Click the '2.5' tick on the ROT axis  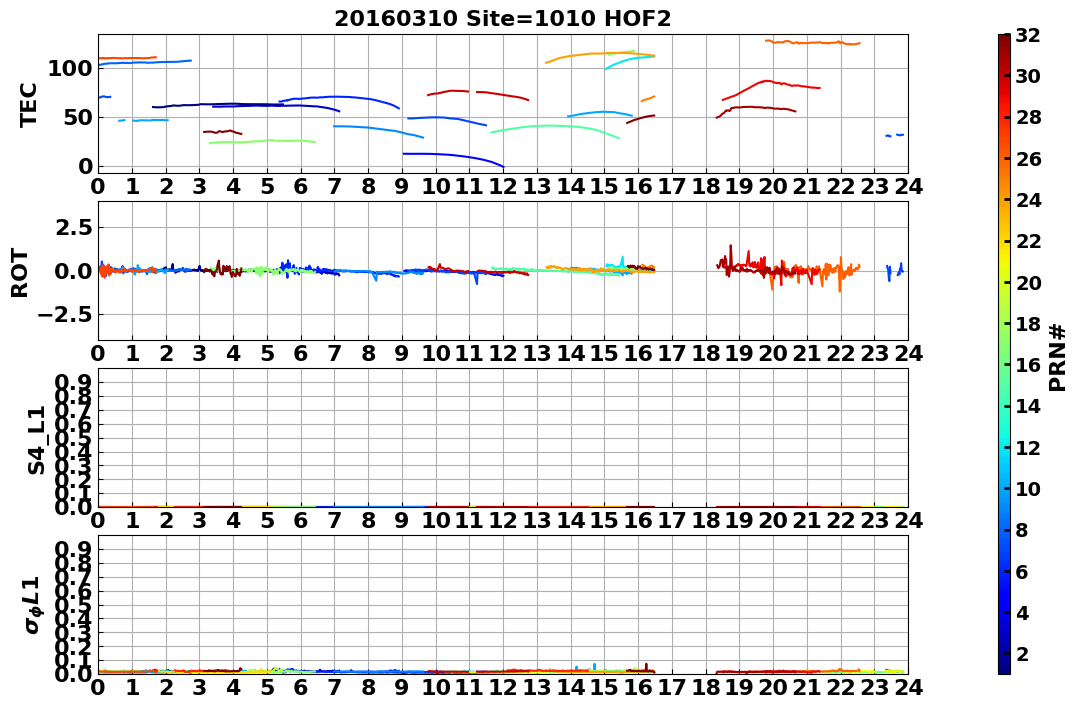[73, 227]
